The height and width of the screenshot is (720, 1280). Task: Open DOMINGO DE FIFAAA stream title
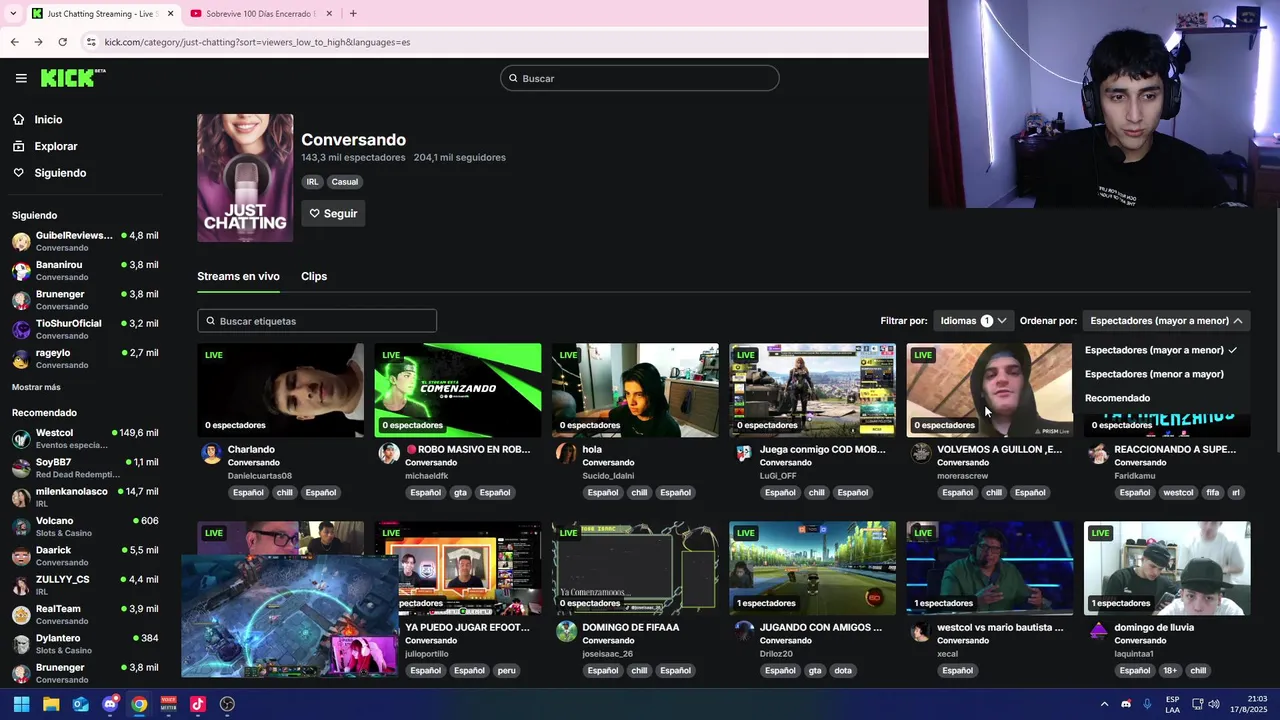631,627
